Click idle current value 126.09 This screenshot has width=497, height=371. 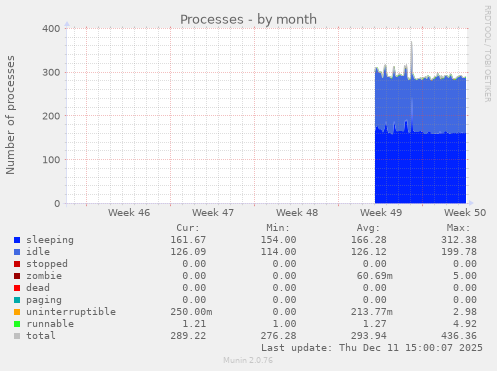click(188, 252)
